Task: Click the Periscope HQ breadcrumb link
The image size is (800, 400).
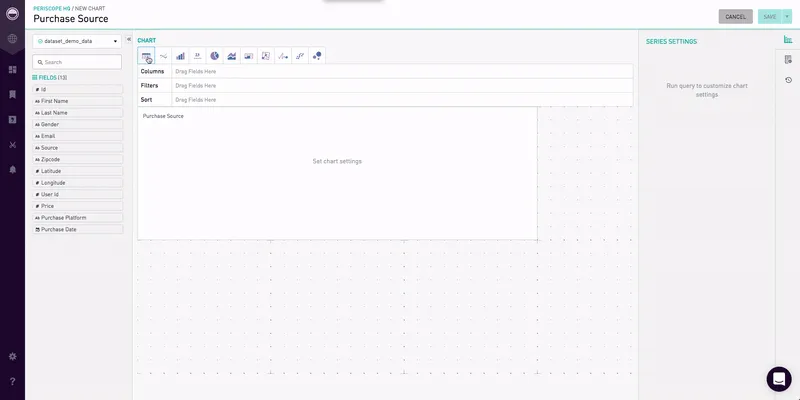Action: tap(51, 8)
